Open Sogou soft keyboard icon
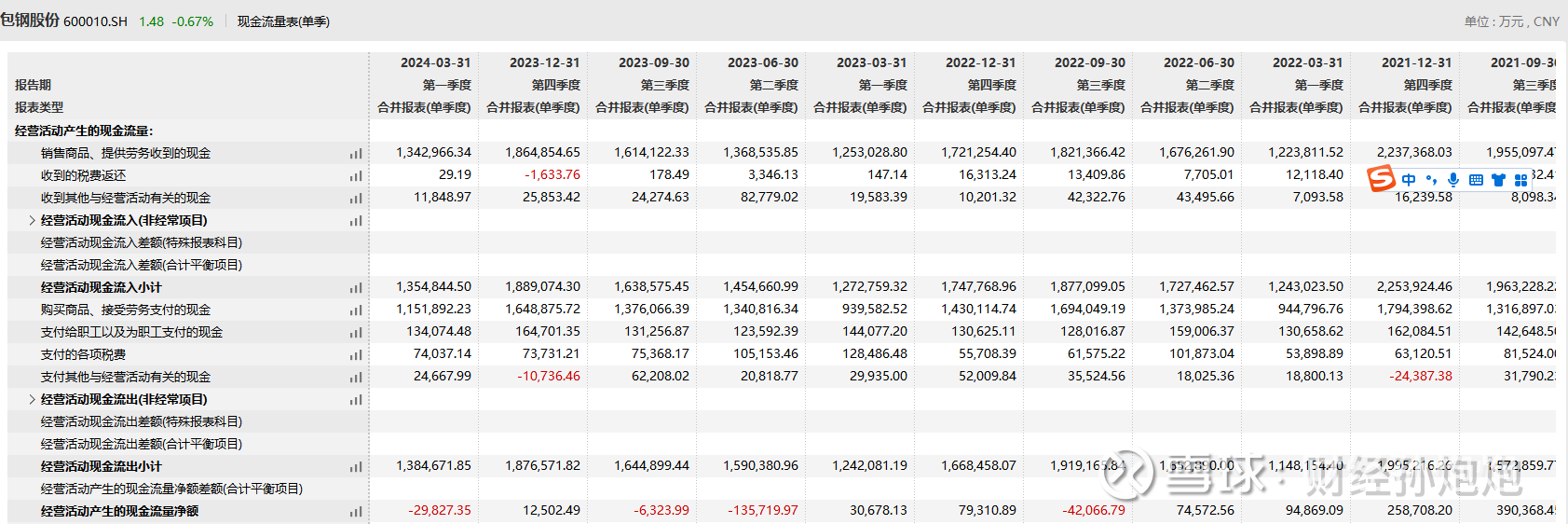The height and width of the screenshot is (524, 1568). pyautogui.click(x=1476, y=180)
